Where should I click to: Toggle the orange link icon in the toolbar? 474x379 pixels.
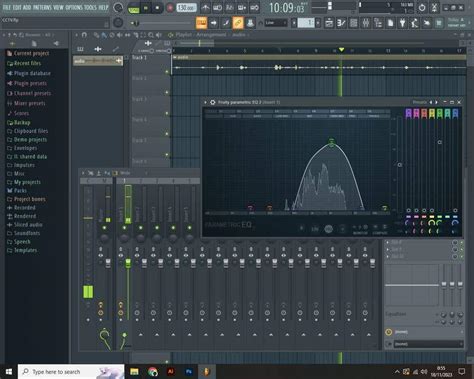coord(238,23)
